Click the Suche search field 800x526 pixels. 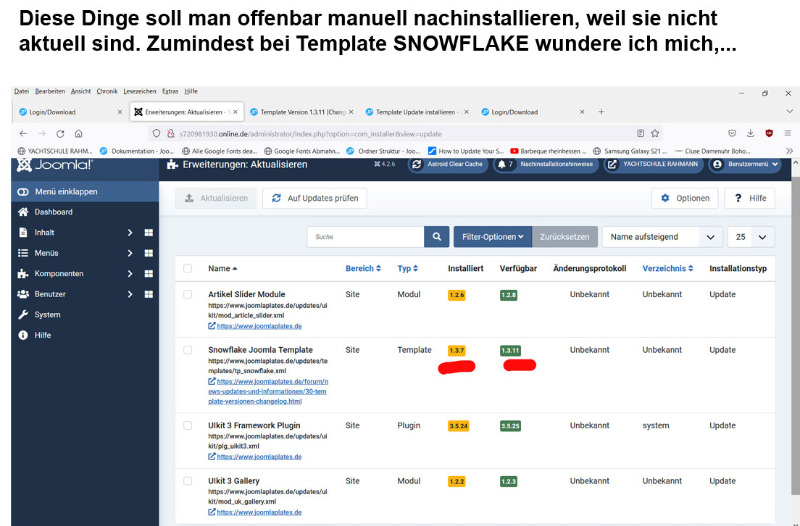pyautogui.click(x=365, y=237)
